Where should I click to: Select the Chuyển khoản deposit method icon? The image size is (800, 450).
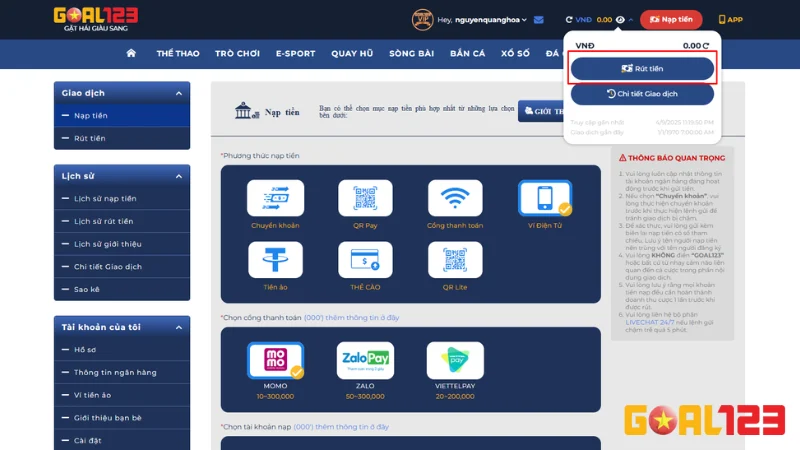pos(276,198)
